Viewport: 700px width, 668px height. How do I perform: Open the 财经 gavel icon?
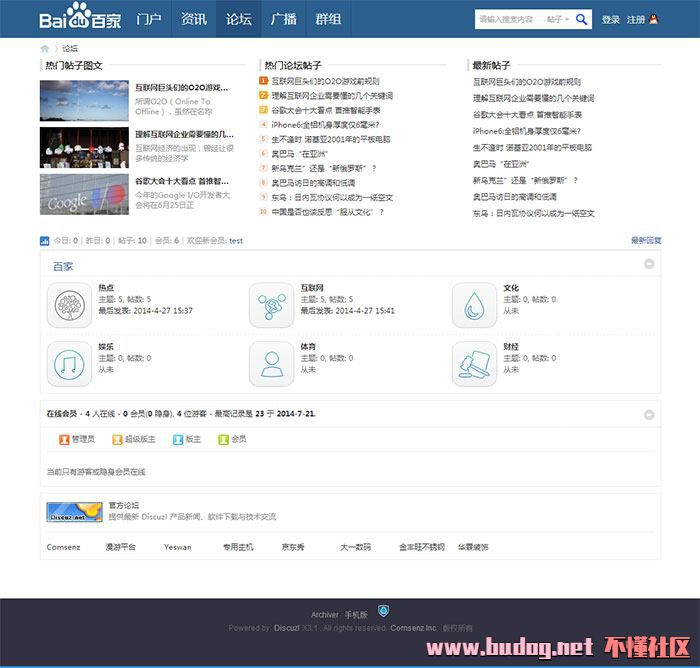click(x=474, y=364)
